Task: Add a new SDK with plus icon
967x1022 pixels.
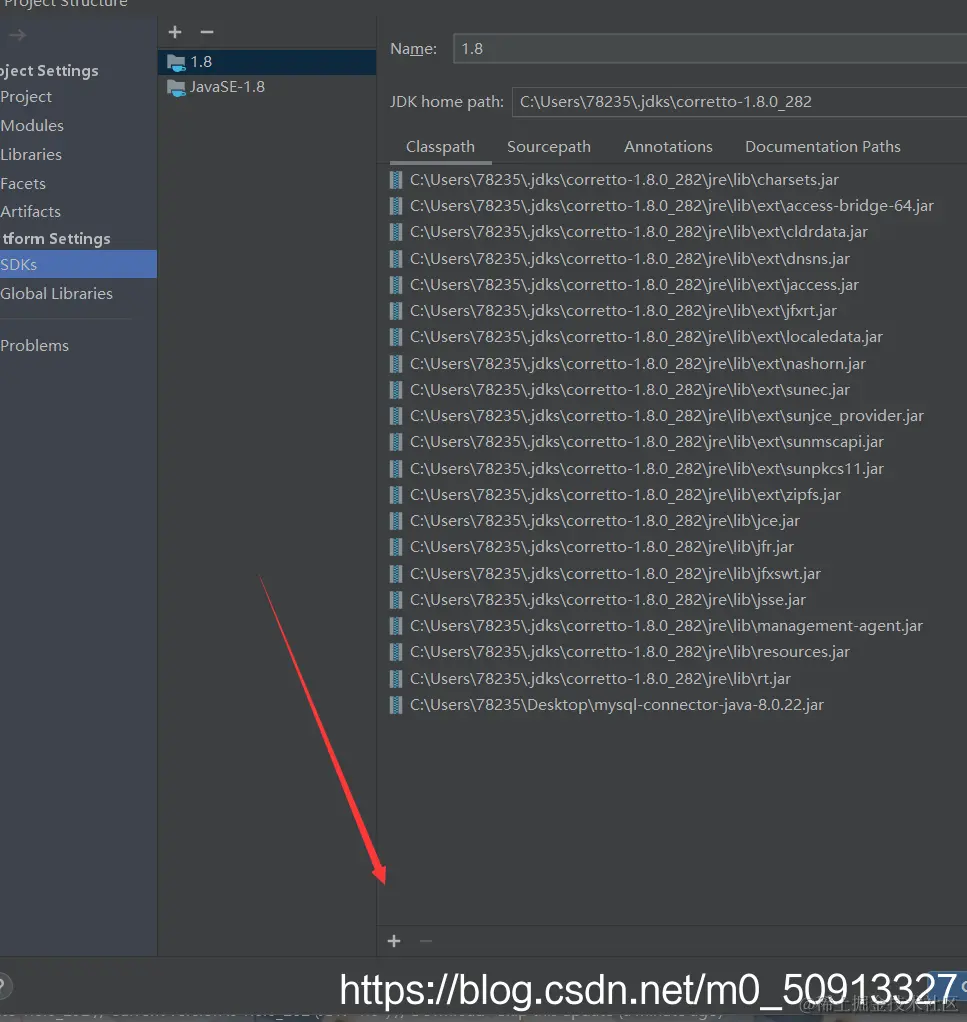Action: (175, 32)
